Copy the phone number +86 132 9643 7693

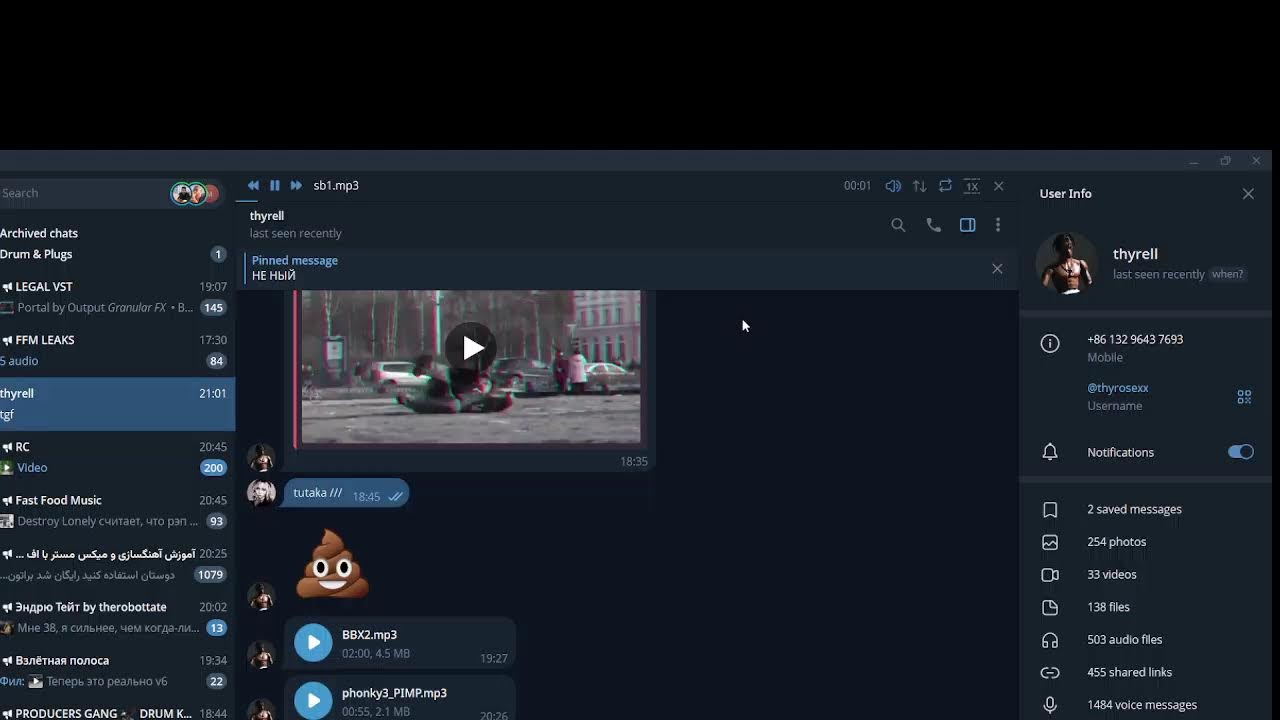pyautogui.click(x=1135, y=339)
